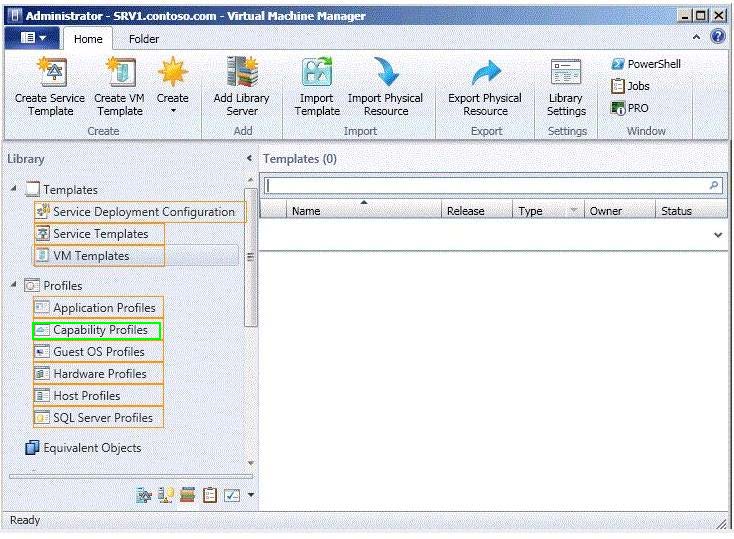
Task: Open Host Profiles node
Action: point(98,396)
